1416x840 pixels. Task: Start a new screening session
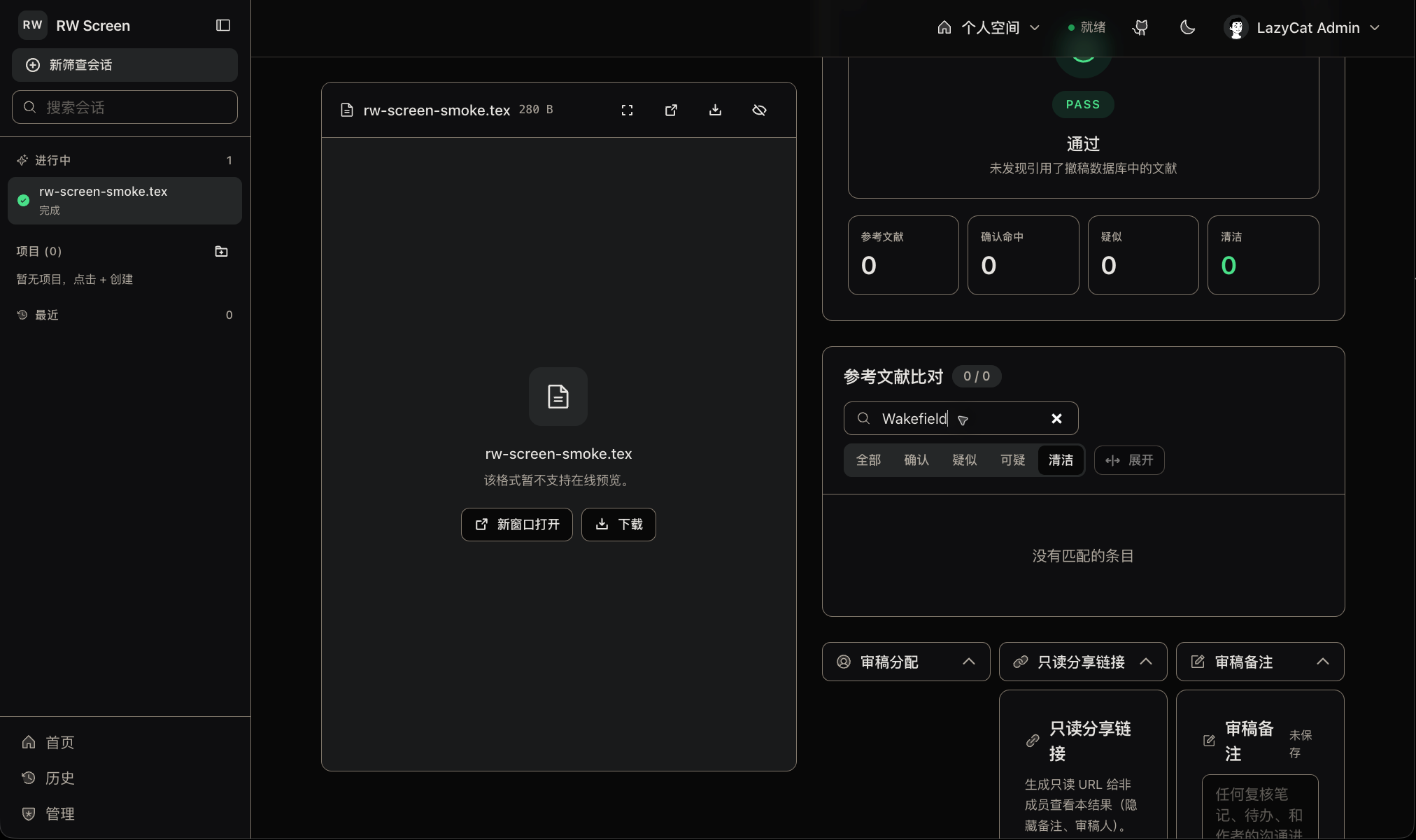tap(125, 65)
